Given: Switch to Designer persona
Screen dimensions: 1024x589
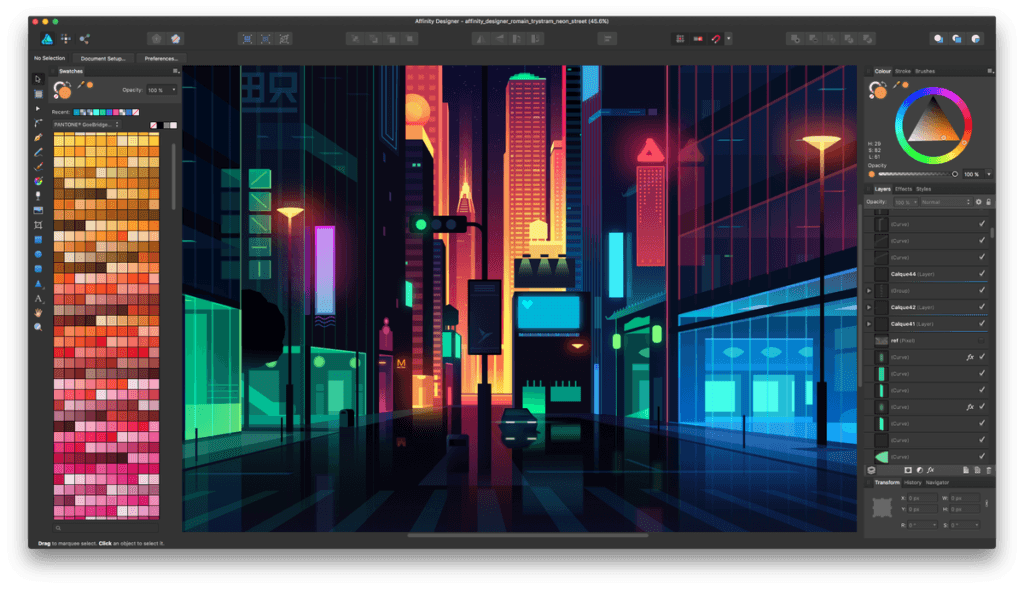Looking at the screenshot, I should pos(47,39).
